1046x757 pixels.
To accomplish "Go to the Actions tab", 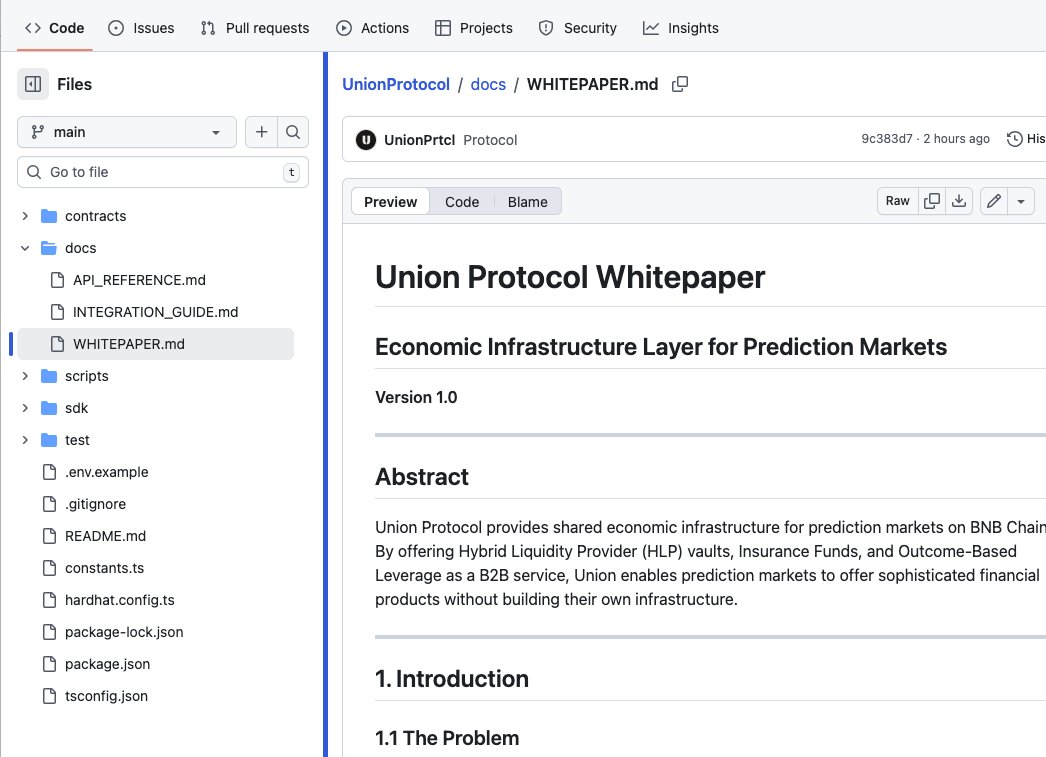I will (372, 28).
